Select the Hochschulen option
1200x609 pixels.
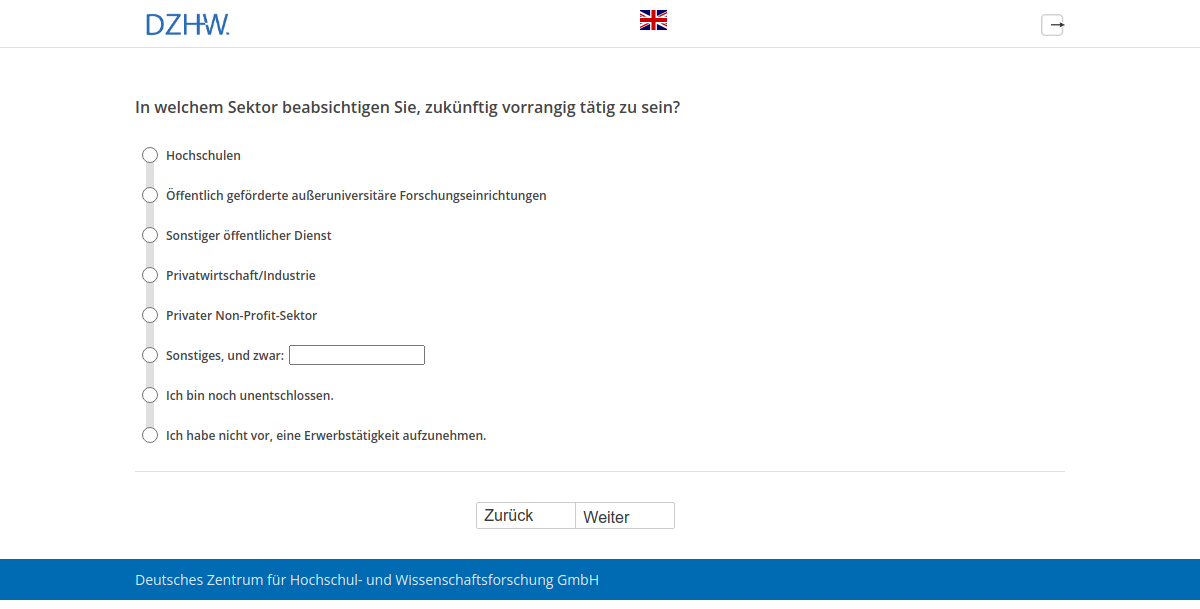[150, 155]
